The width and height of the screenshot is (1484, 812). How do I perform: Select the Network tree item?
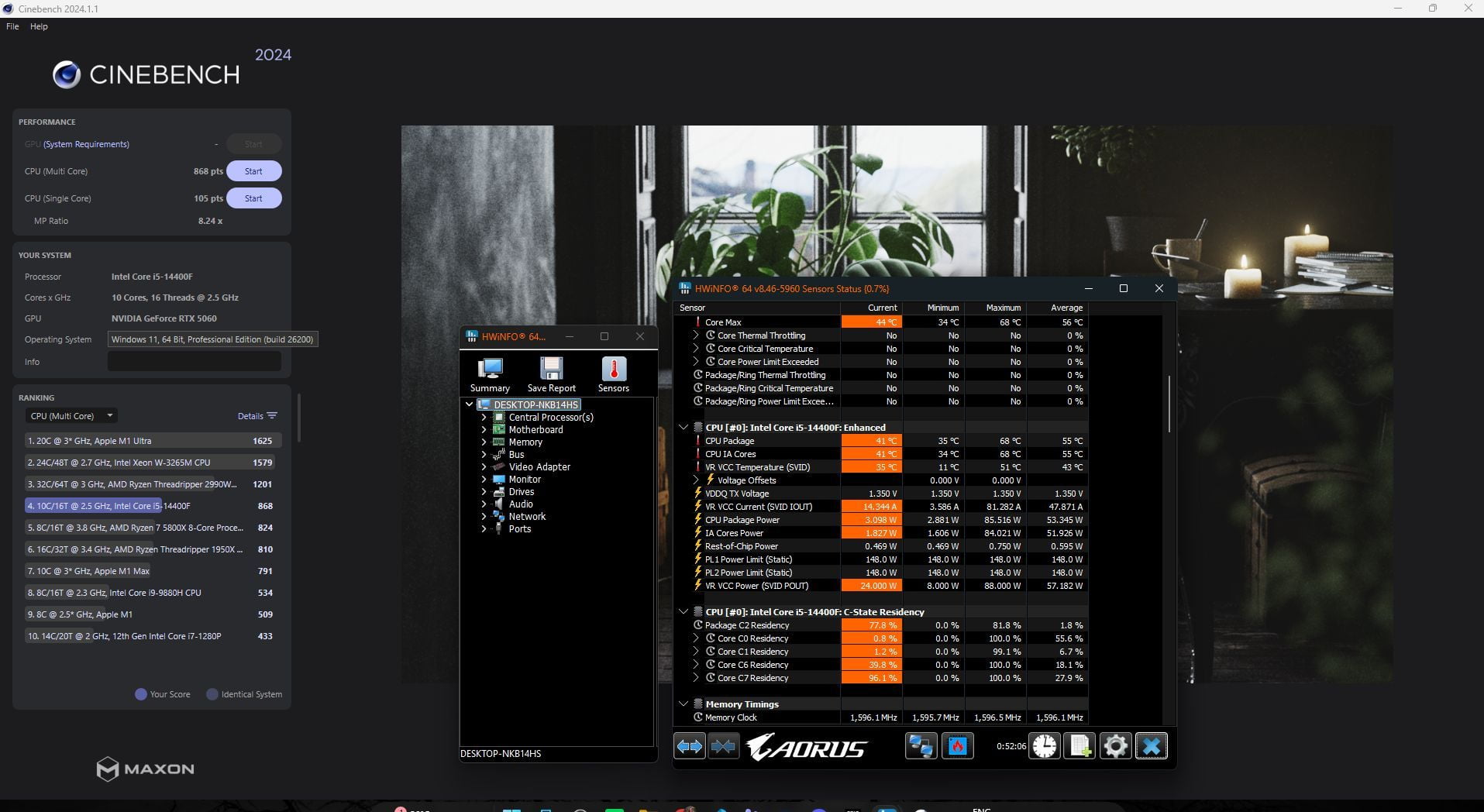click(x=527, y=517)
